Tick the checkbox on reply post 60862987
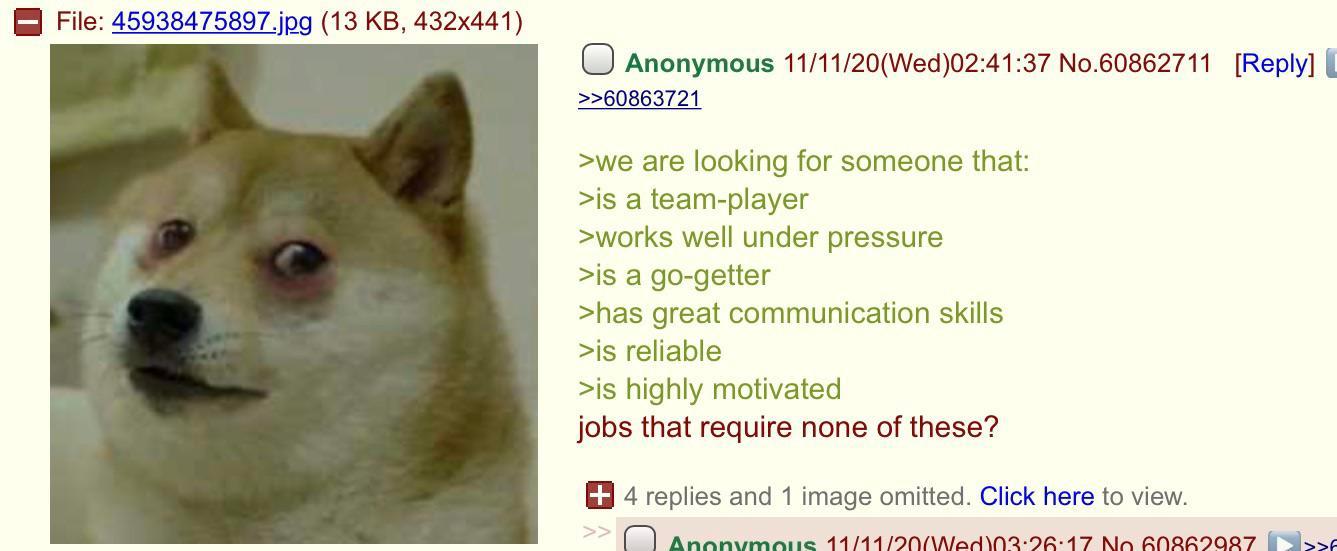1337x551 pixels. pos(640,539)
